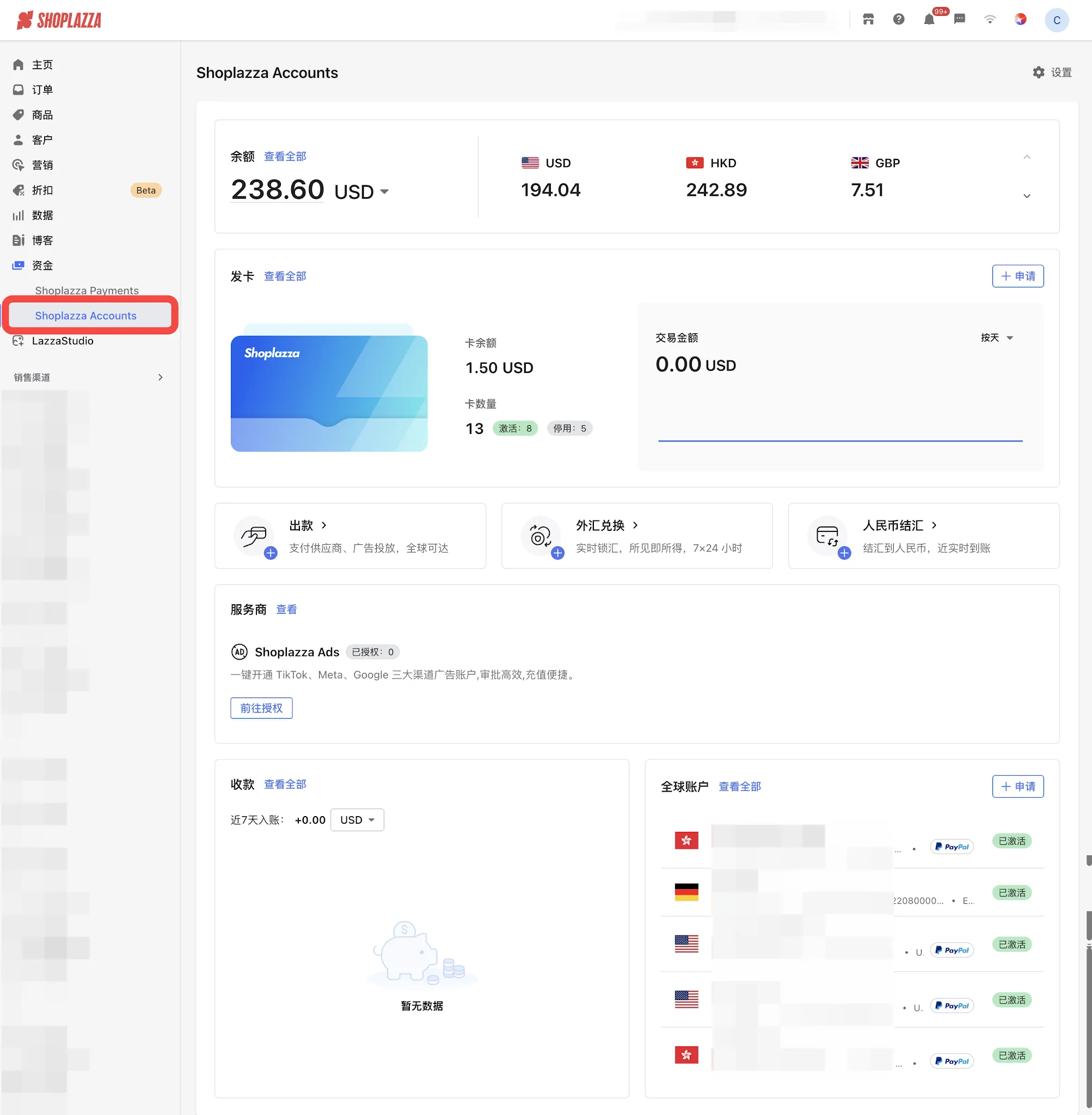Screen dimensions: 1092x1115
Task: Click the 停用: 5 disabled cards badge
Action: click(x=569, y=428)
